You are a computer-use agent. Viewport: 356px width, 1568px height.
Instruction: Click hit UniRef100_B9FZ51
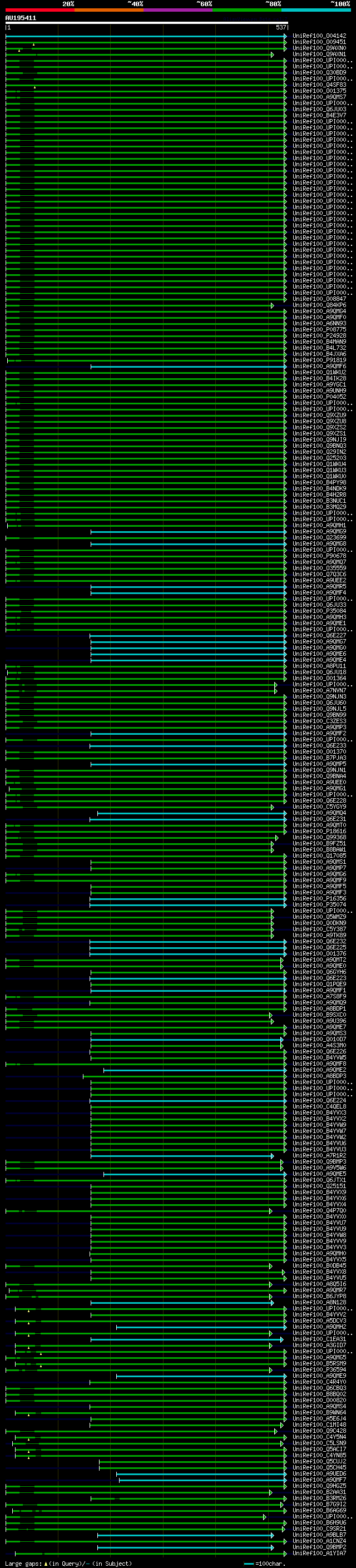click(319, 843)
